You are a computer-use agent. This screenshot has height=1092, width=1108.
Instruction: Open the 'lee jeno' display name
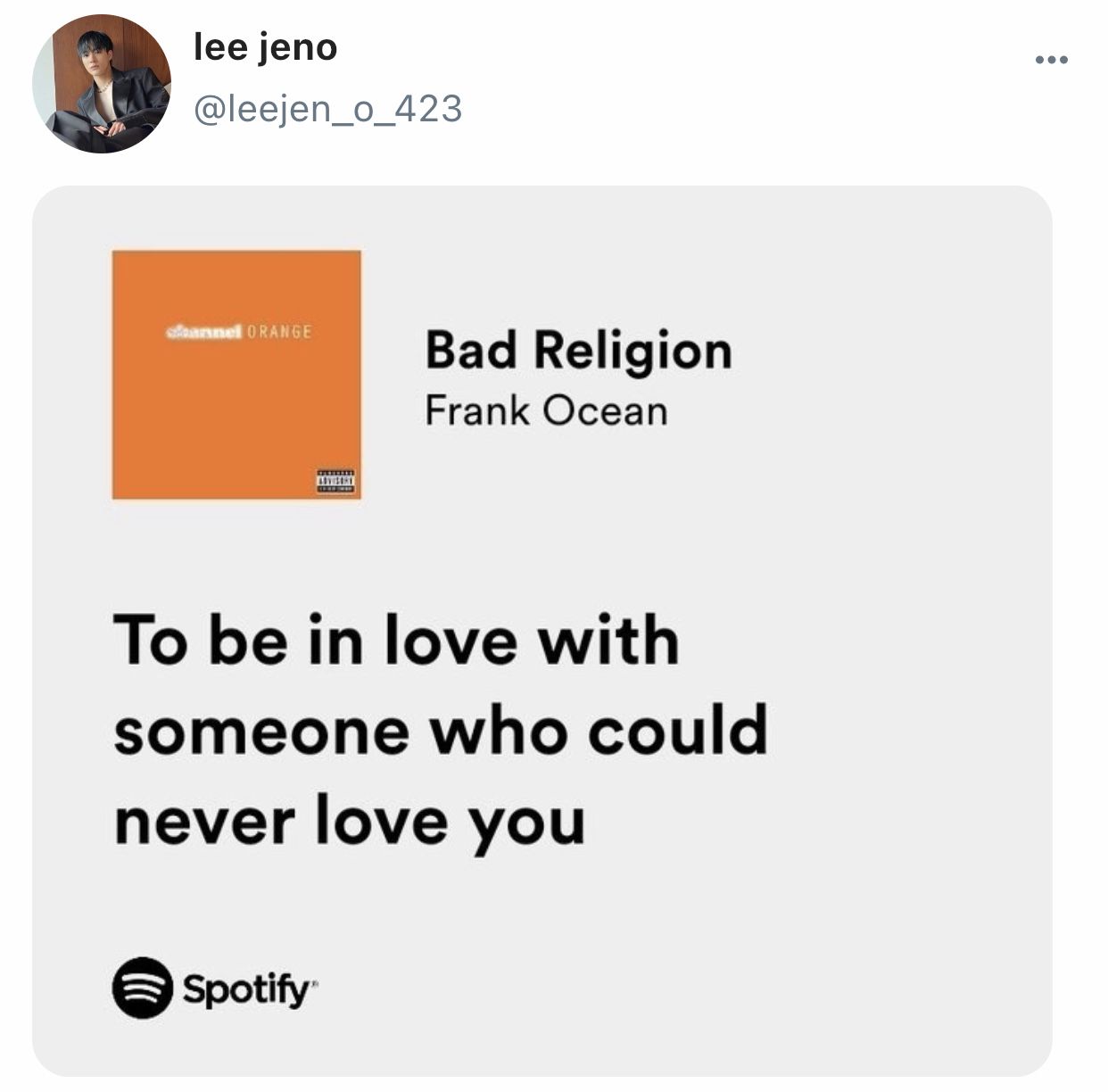(266, 47)
